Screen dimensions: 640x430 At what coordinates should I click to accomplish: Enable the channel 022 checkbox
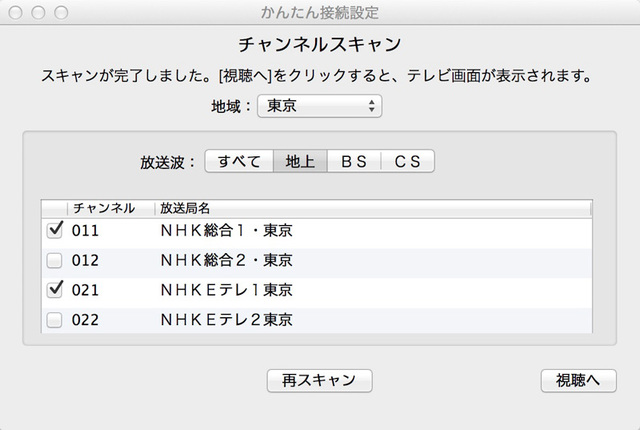tap(54, 320)
